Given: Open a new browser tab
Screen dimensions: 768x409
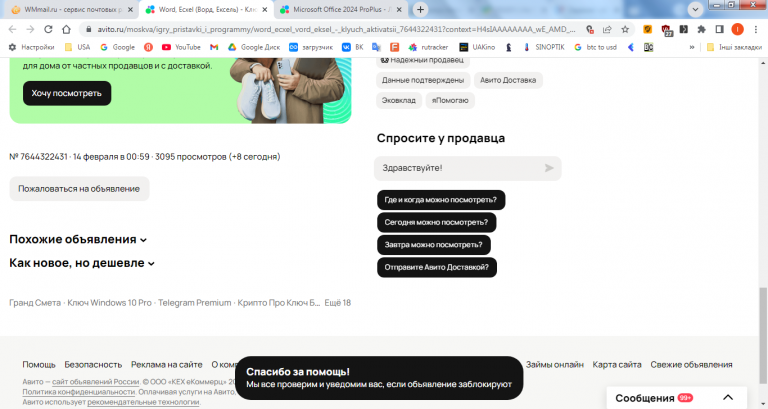Looking at the screenshot, I should (x=420, y=9).
